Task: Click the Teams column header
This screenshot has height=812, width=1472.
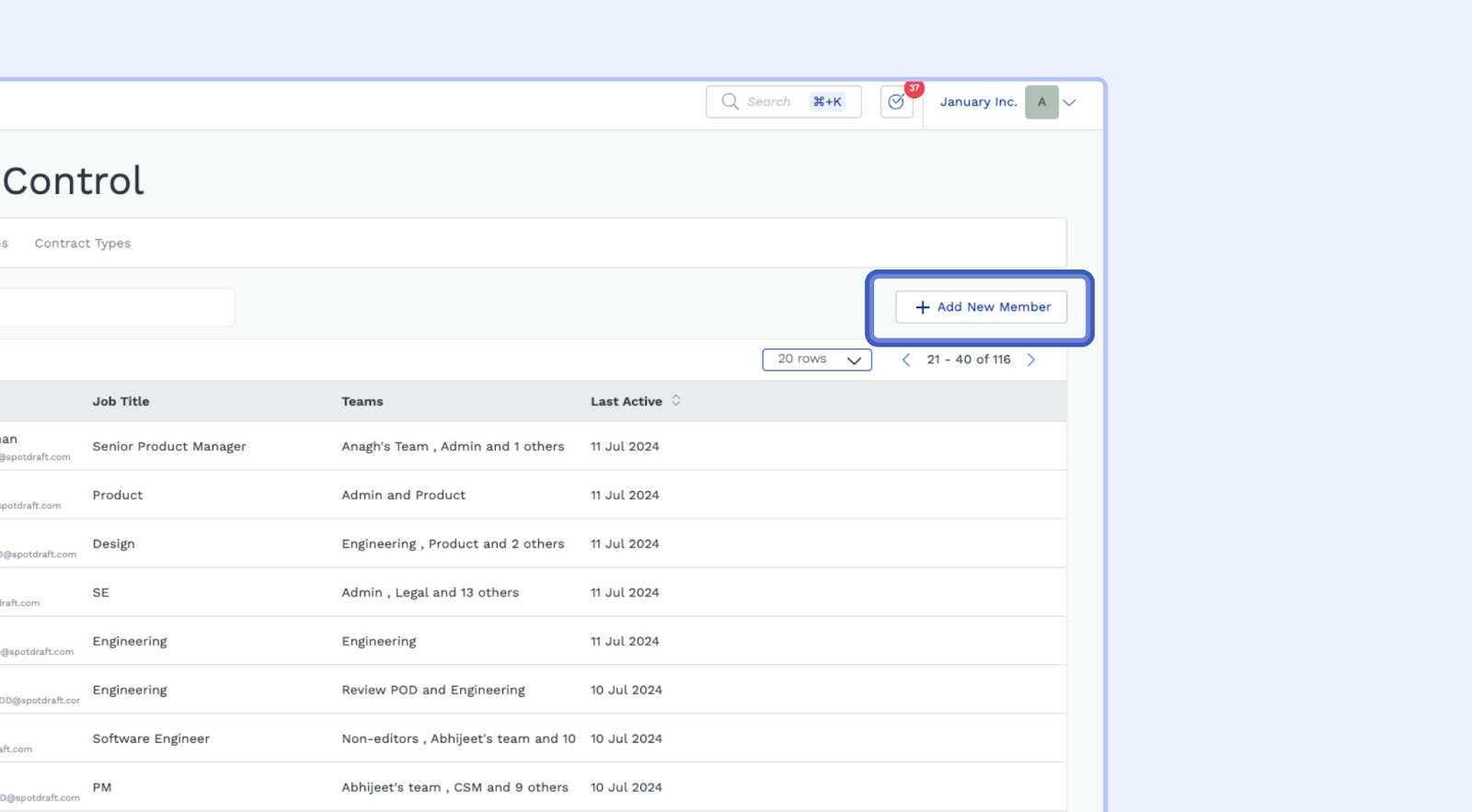Action: pos(362,402)
